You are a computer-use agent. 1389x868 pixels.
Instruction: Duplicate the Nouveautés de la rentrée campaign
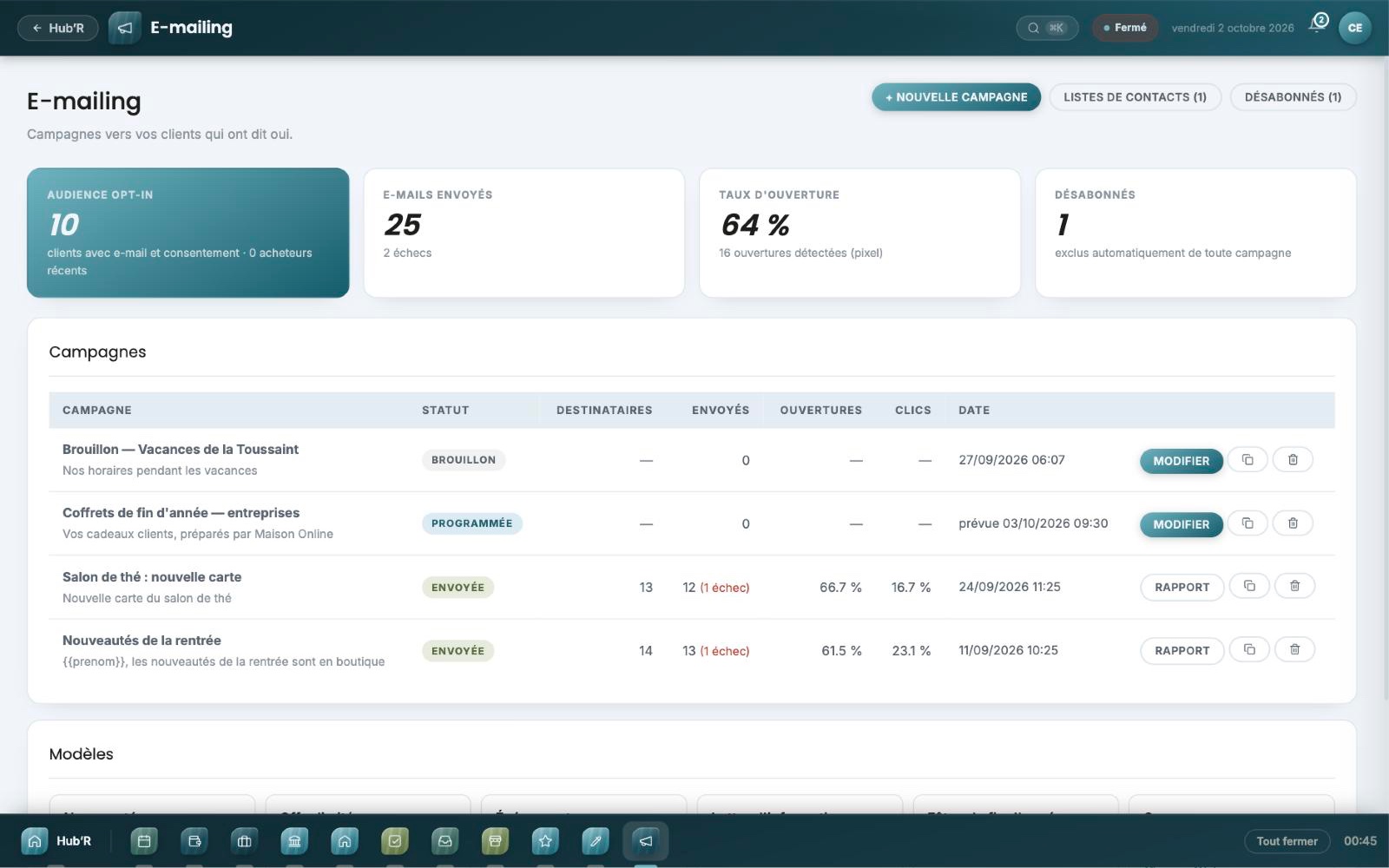click(x=1249, y=650)
